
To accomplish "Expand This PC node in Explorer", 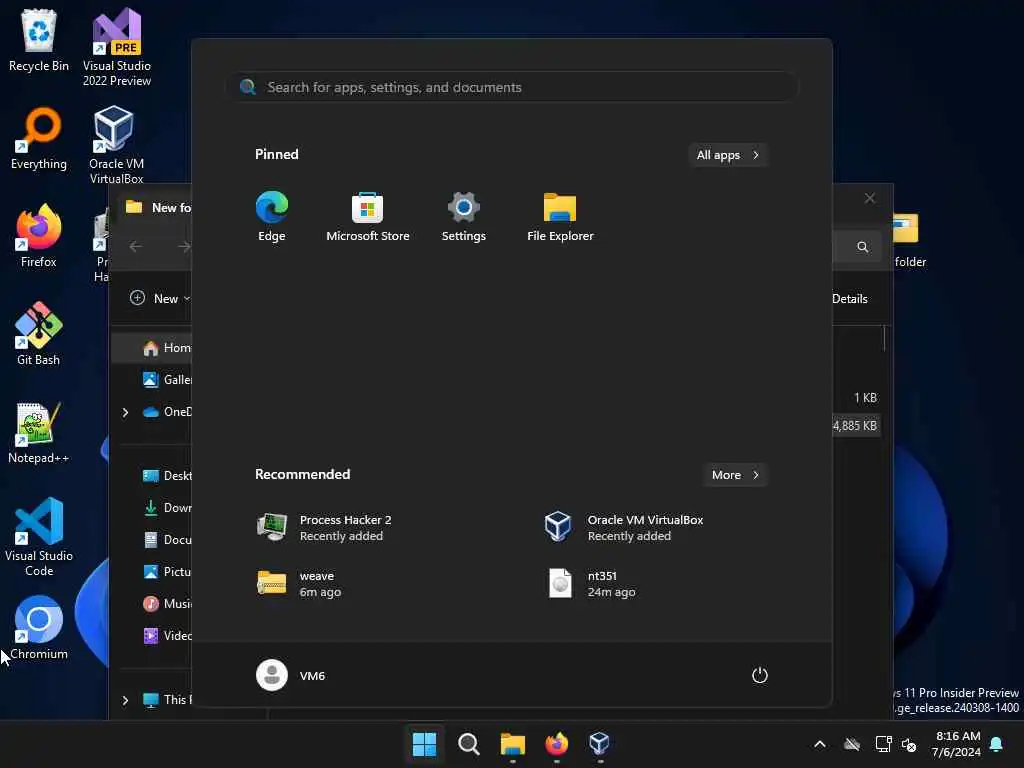I will click(125, 700).
